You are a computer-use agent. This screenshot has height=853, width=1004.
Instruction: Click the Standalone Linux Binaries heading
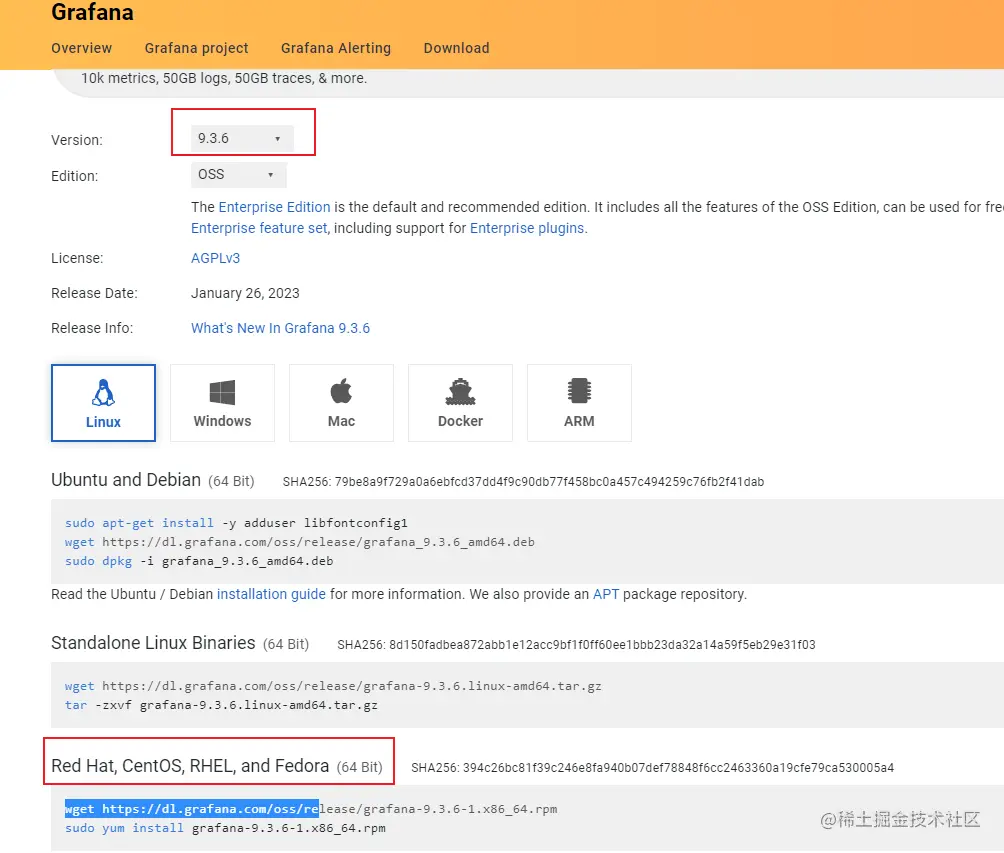pyautogui.click(x=153, y=642)
